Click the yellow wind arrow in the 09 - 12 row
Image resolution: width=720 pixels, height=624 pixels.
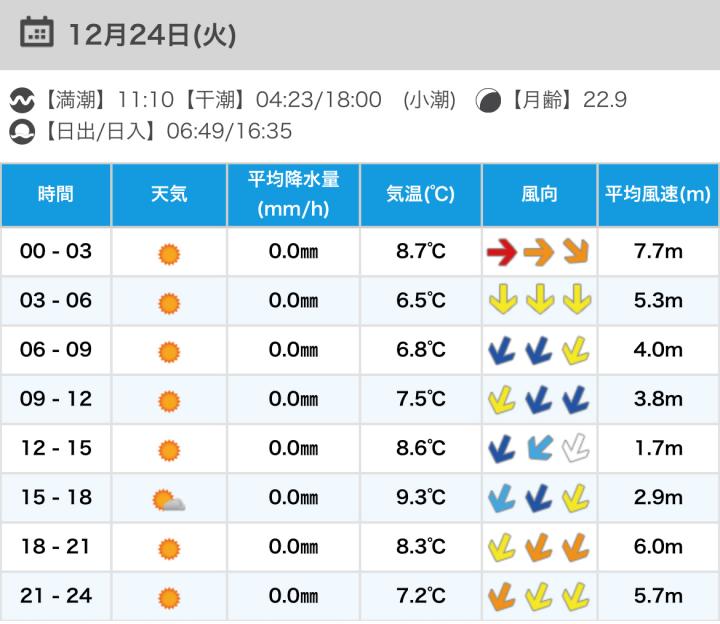(x=502, y=399)
